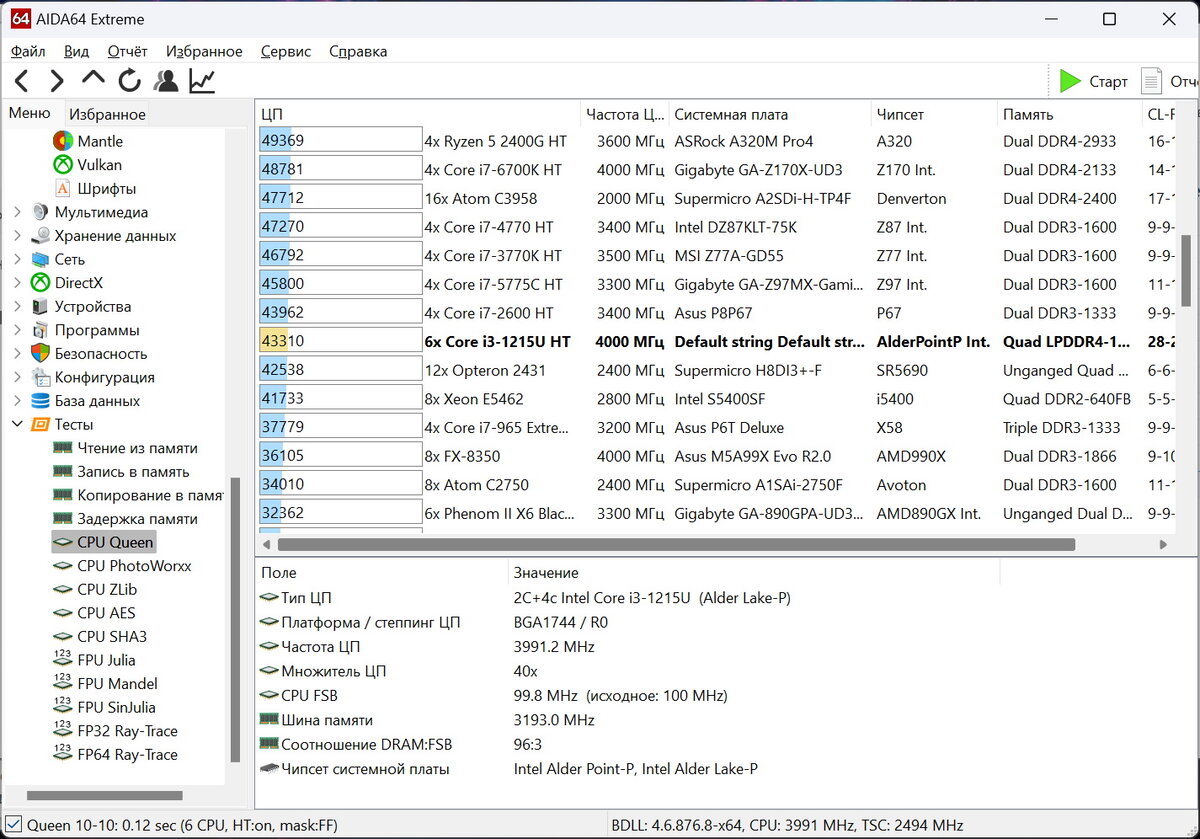This screenshot has width=1200, height=839.
Task: Click the Устройства devices icon
Action: point(40,306)
